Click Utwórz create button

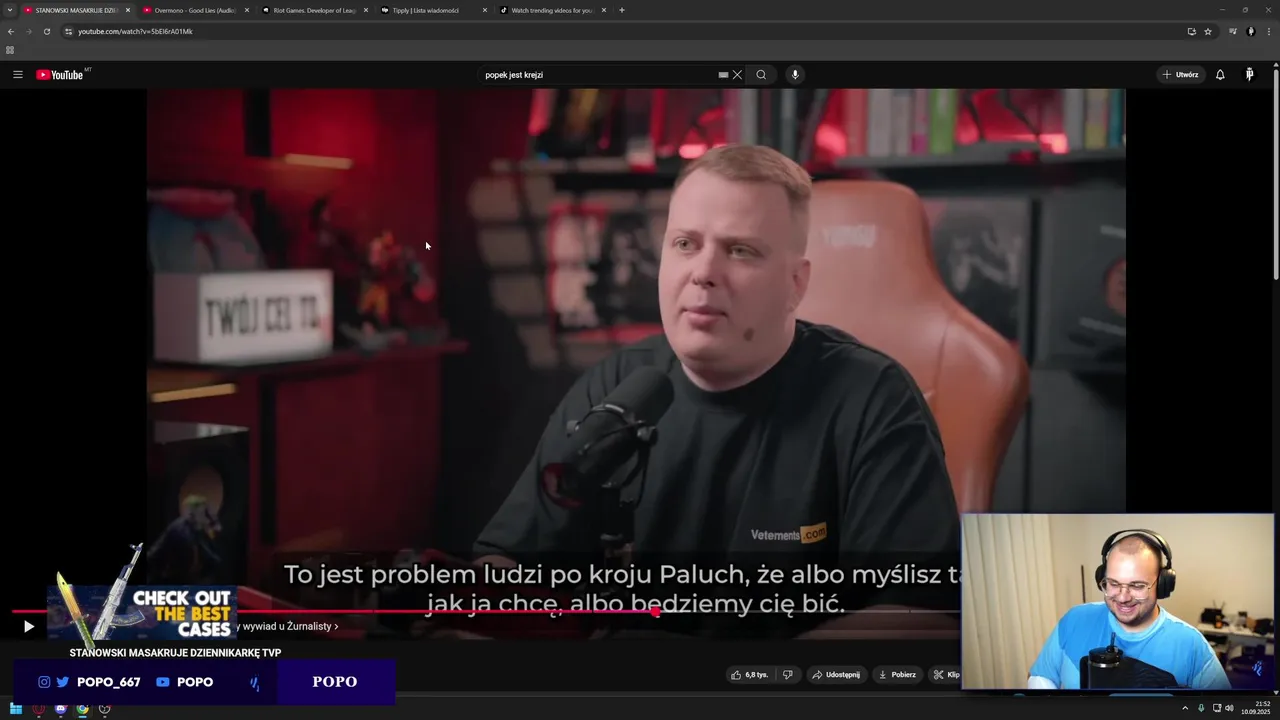(1180, 75)
